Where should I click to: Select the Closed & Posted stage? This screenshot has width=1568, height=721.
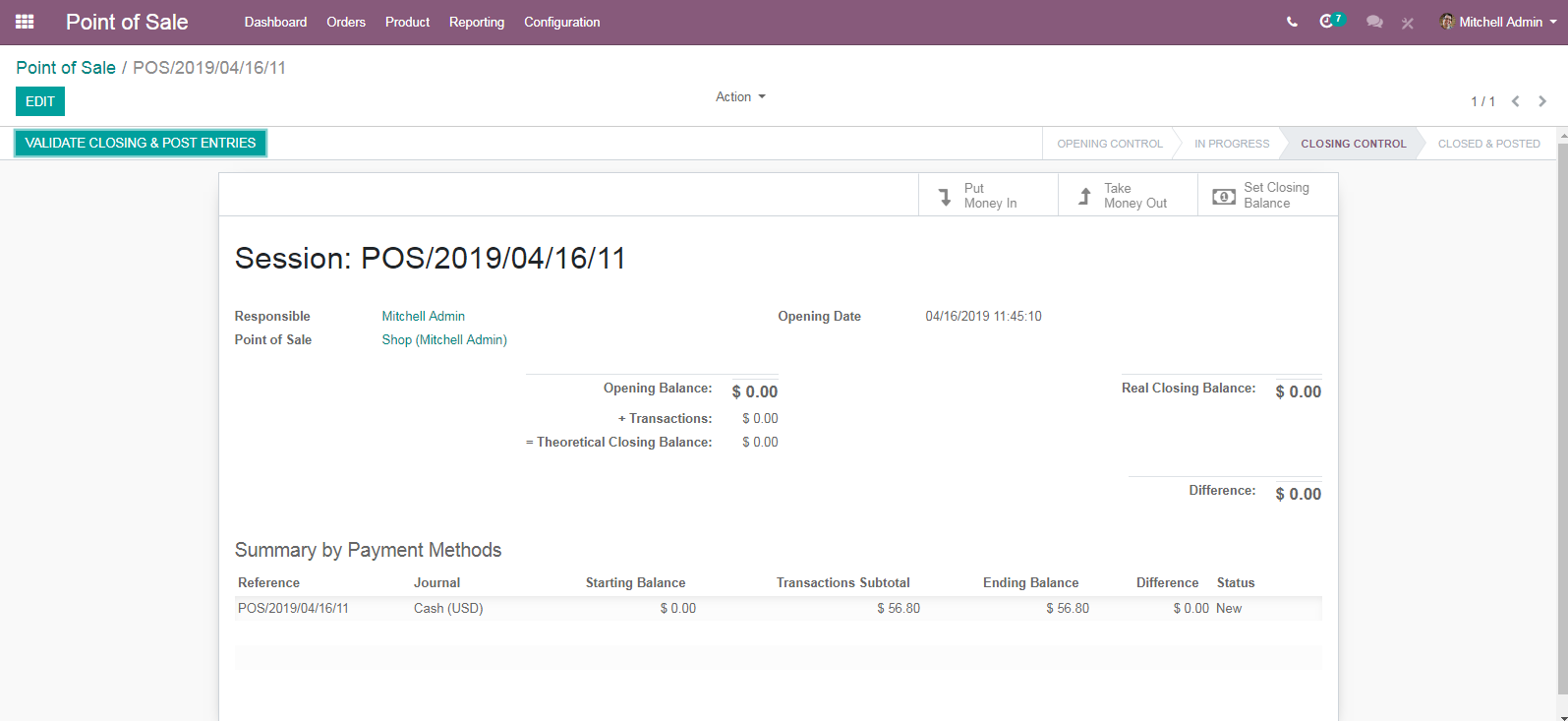click(1488, 144)
